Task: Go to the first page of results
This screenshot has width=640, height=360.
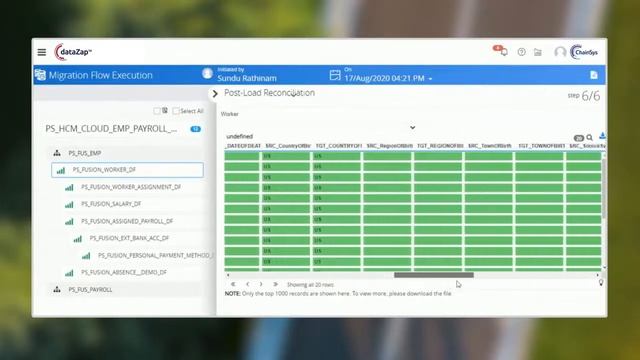Action: tap(233, 284)
